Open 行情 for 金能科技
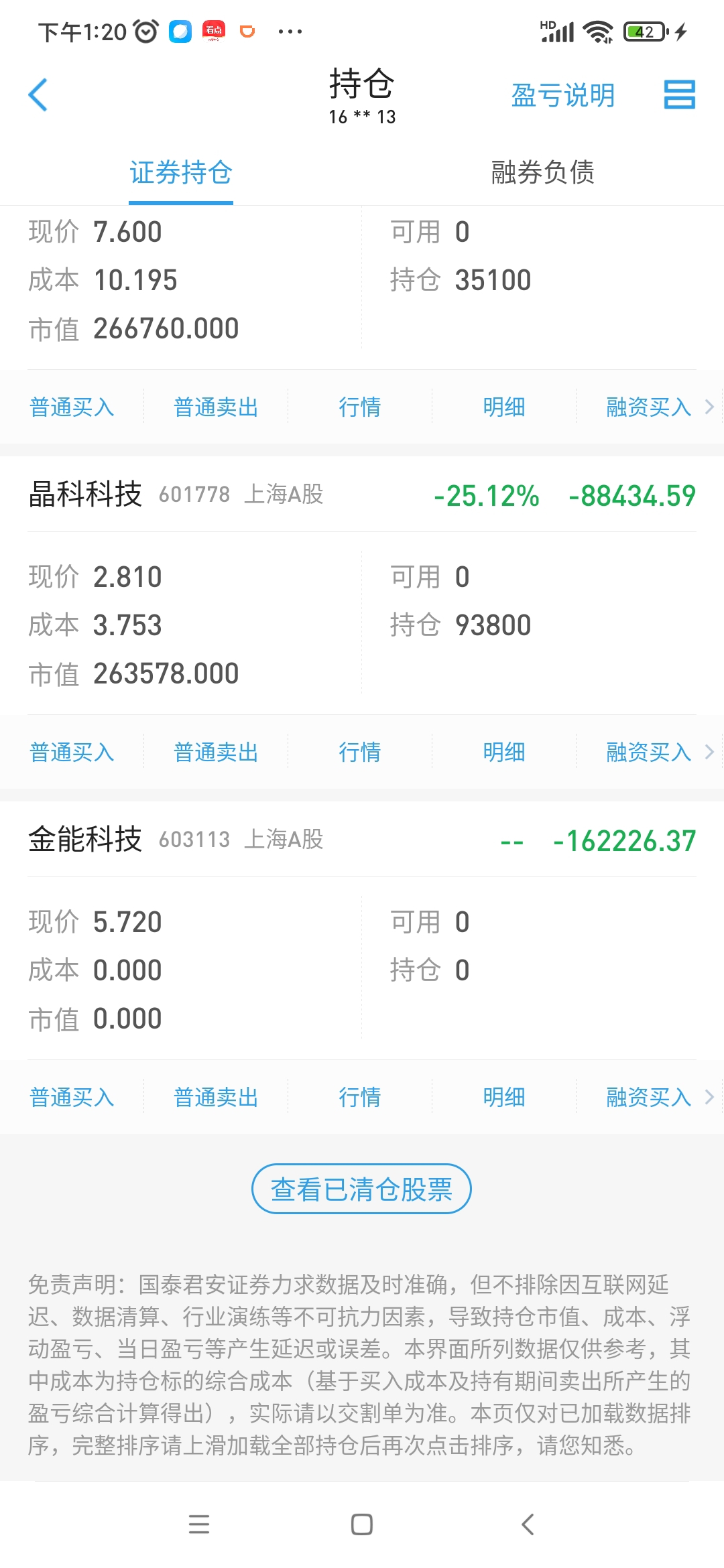Screen dimensions: 724x1568 point(360,1097)
